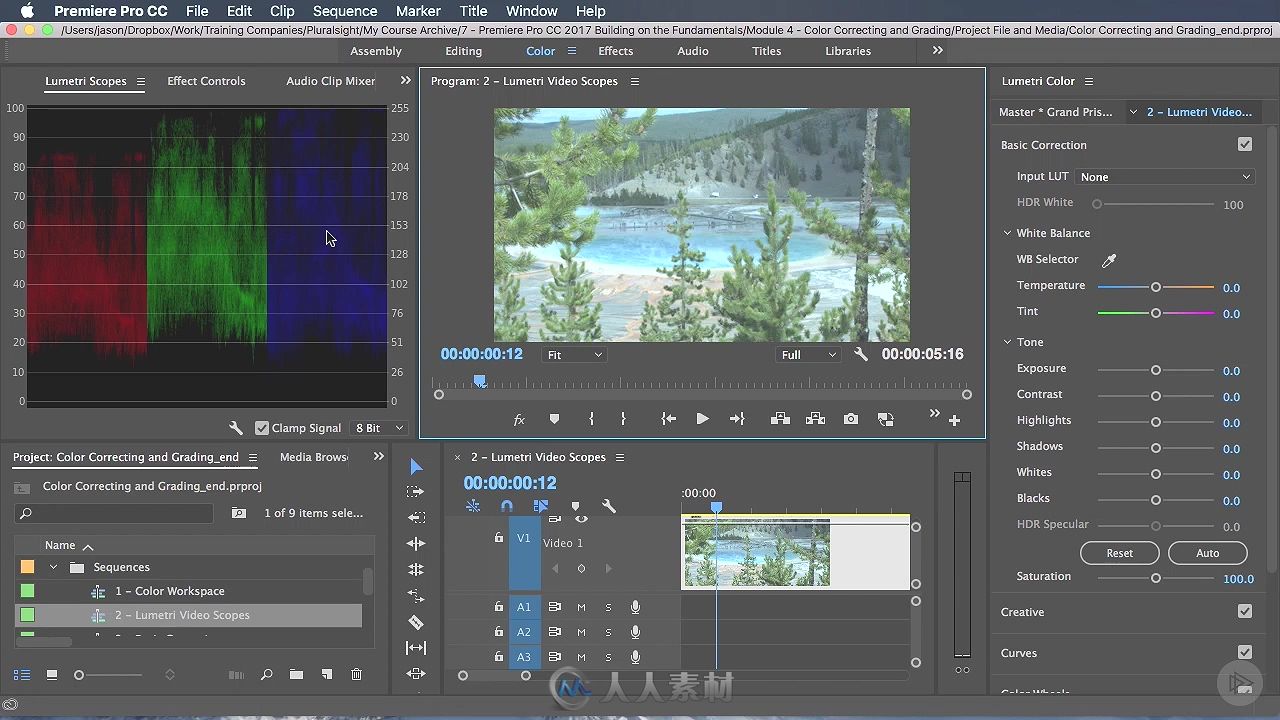Select the Rolling Edit tool
The image size is (1280, 720).
pos(416,544)
